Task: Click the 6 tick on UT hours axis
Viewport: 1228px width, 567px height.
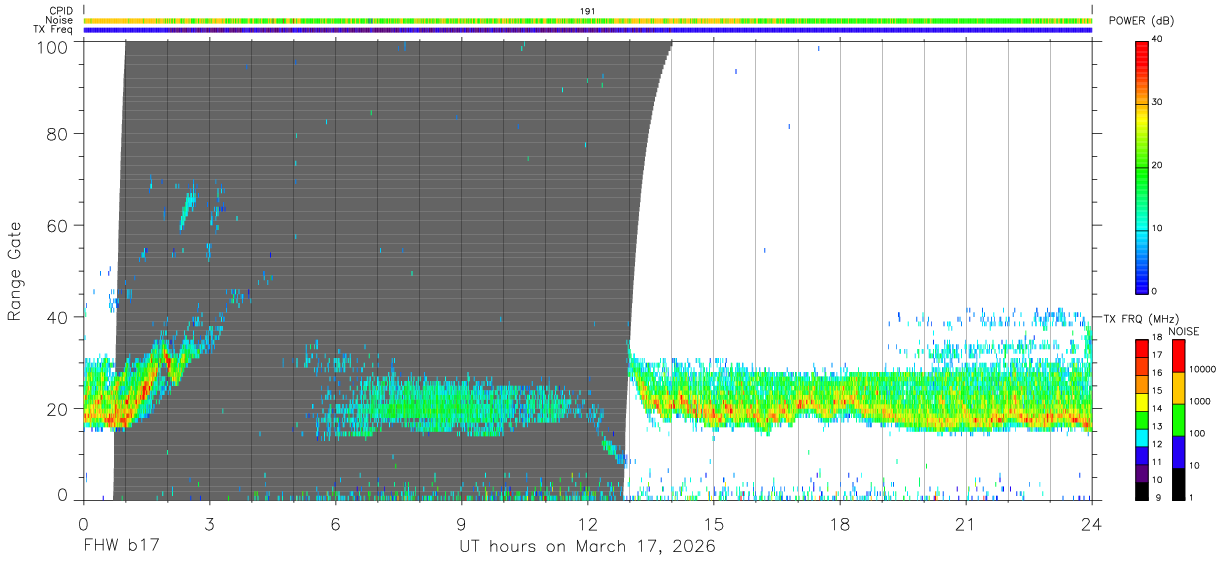Action: (335, 524)
